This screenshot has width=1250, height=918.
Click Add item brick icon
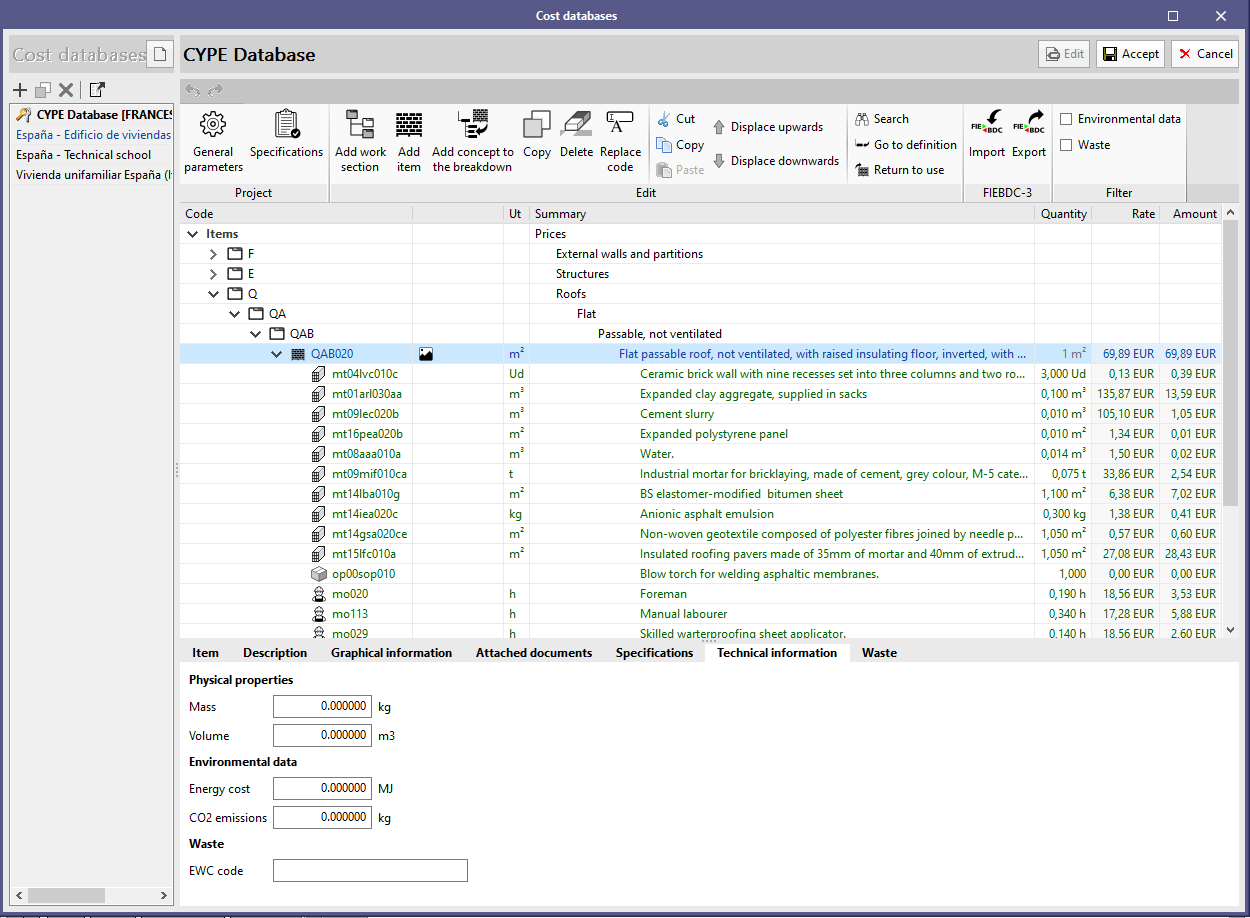409,140
